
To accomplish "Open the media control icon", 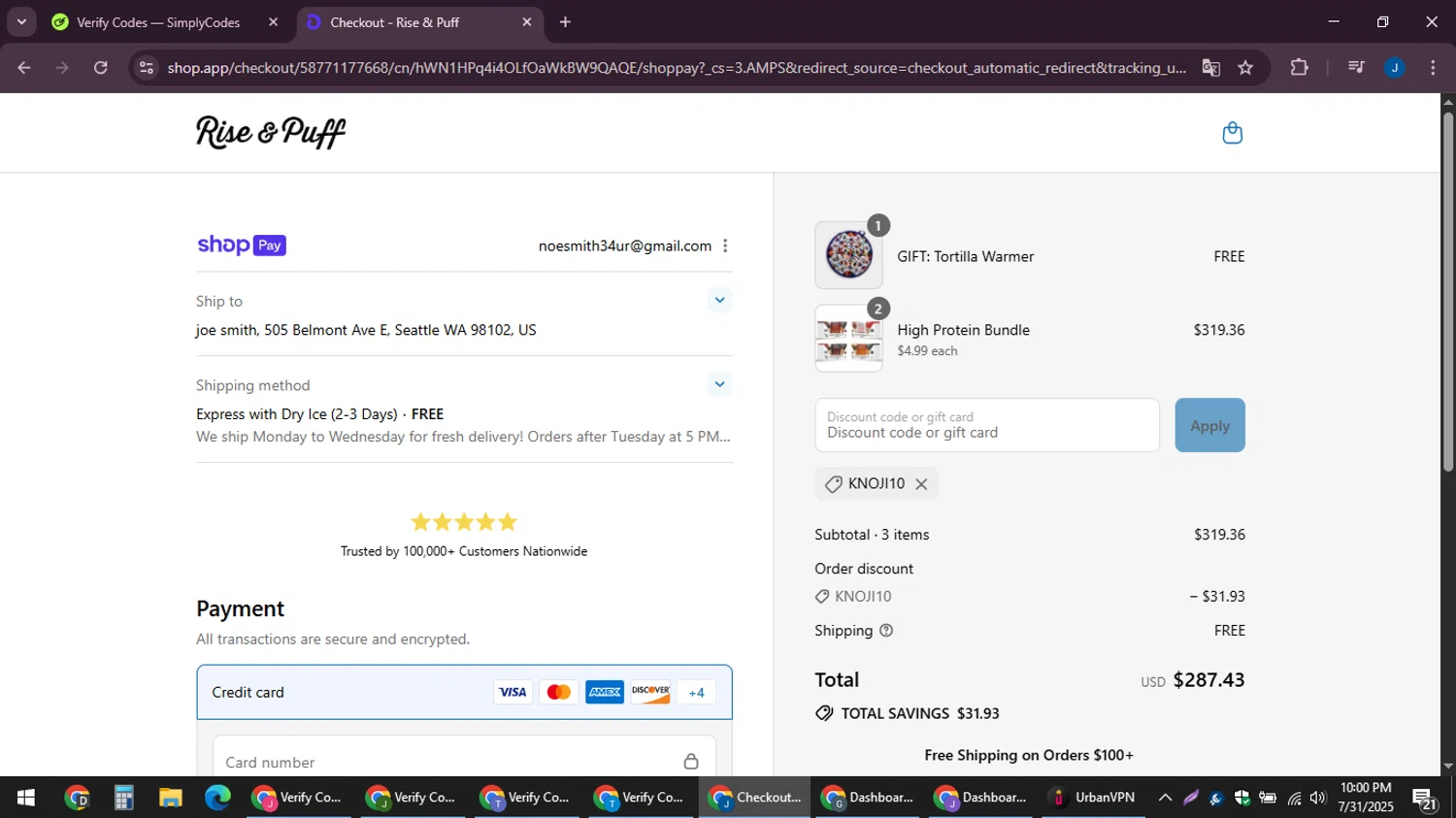I will [1356, 68].
